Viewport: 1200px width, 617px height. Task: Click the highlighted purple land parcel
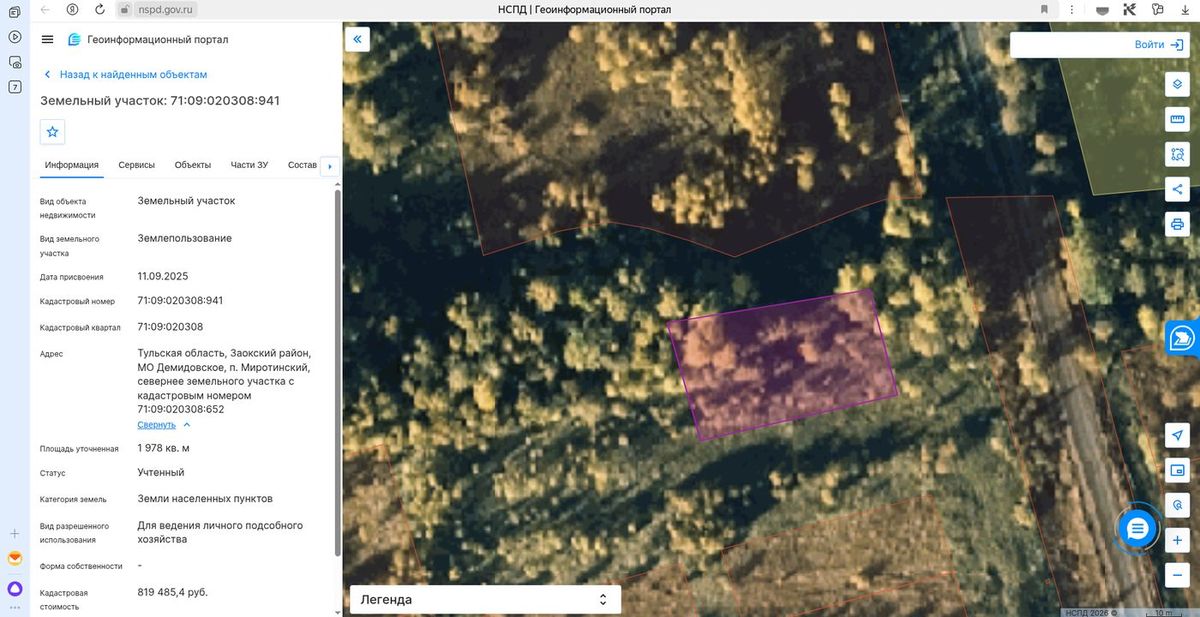(783, 364)
